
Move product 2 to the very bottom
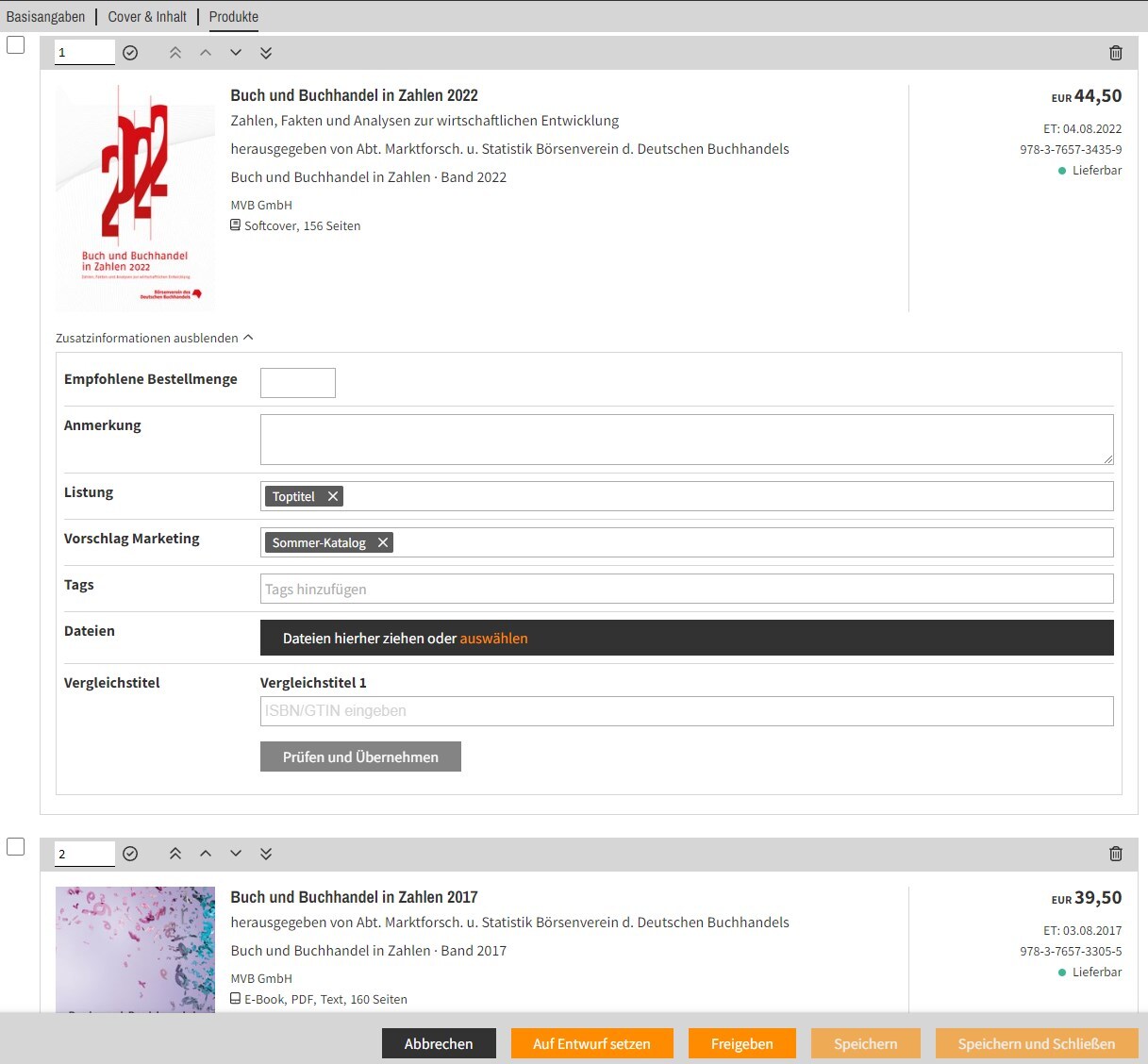266,854
